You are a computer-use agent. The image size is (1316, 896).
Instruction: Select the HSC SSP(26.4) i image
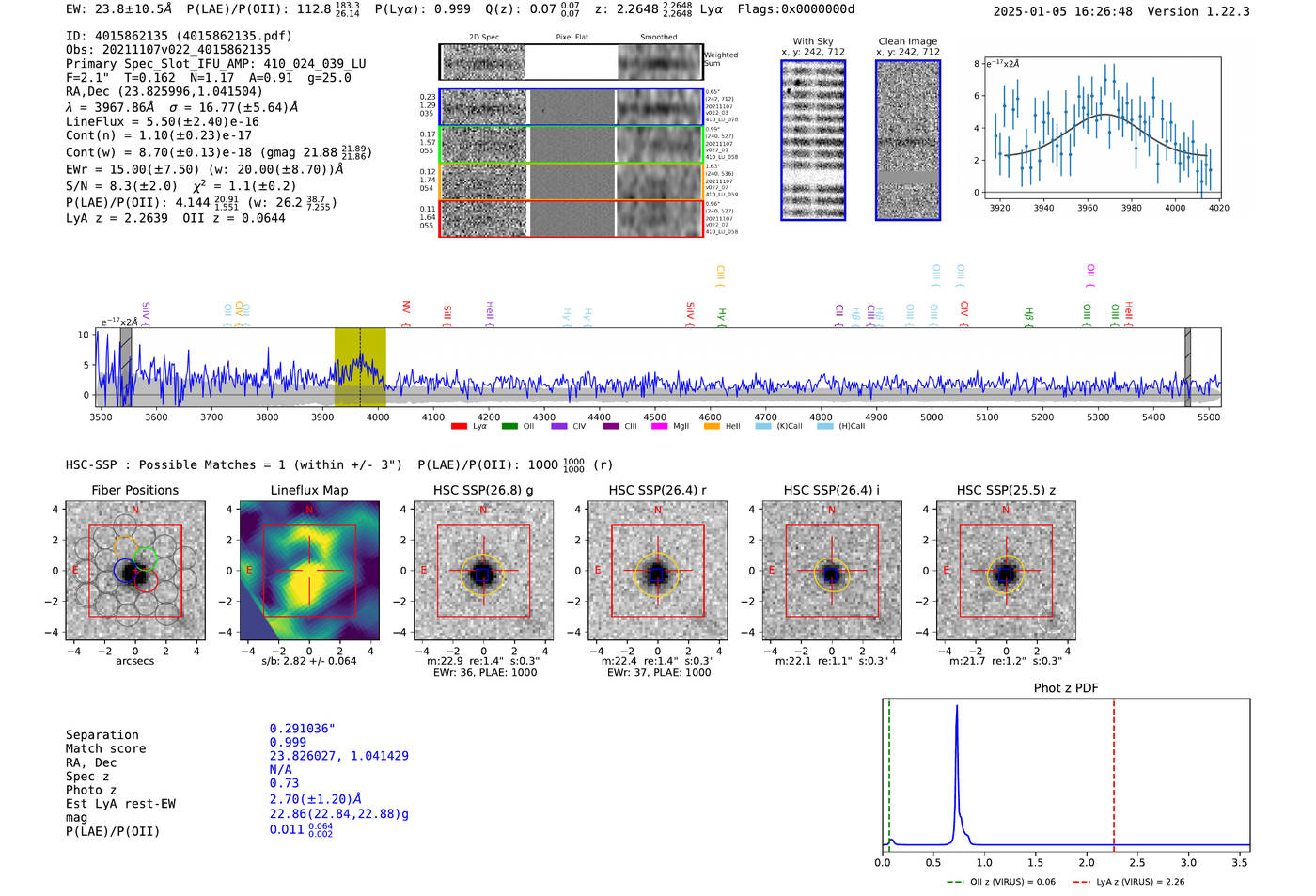tap(832, 571)
